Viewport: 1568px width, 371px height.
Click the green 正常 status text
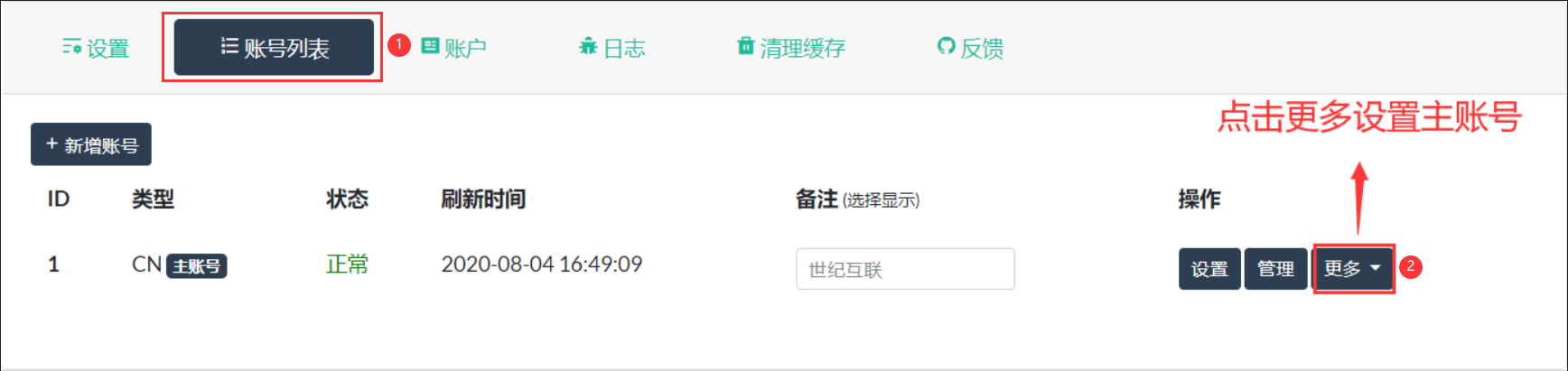tap(347, 264)
